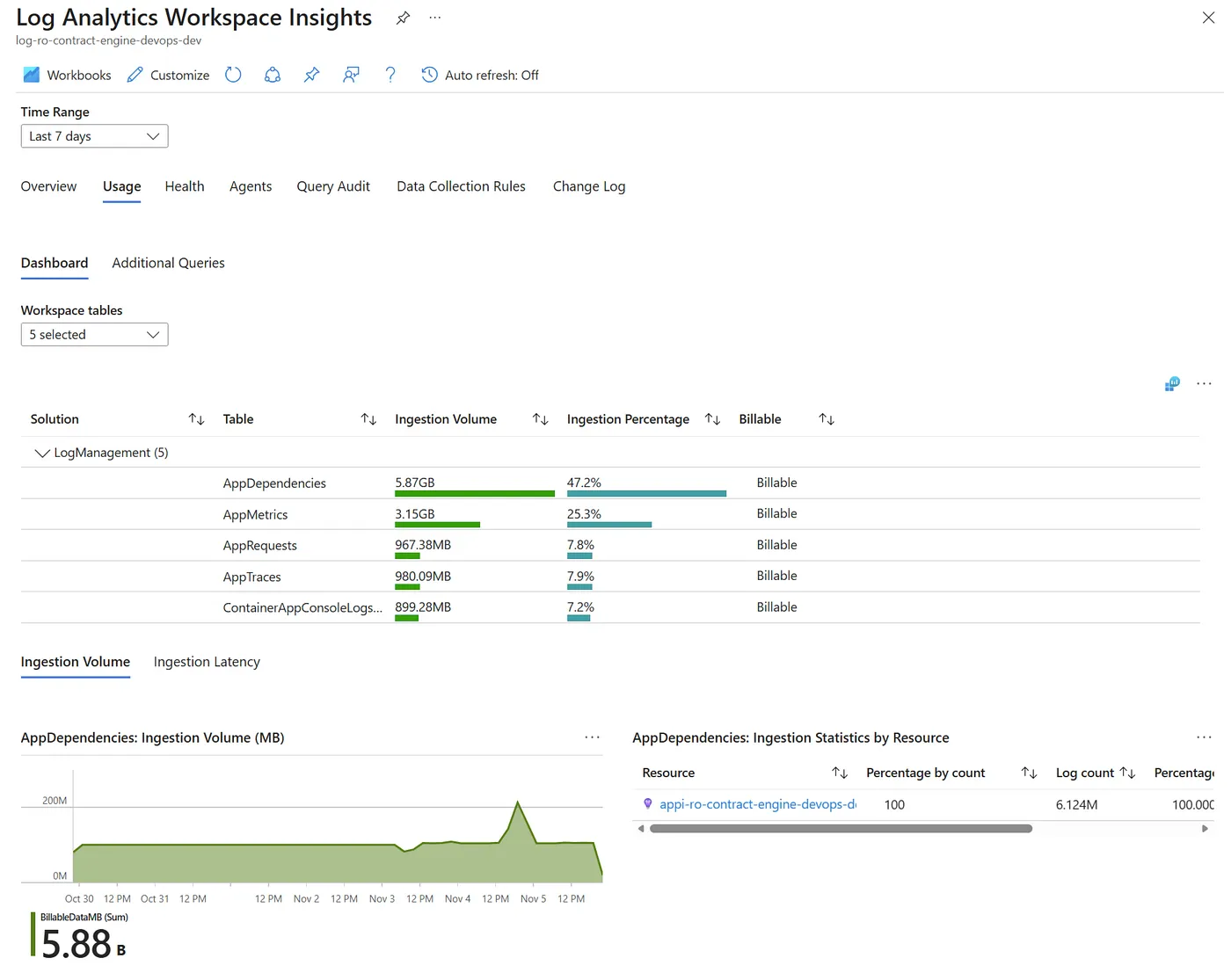This screenshot has height=980, width=1231.
Task: Open Log Analytics query icon above table
Action: (x=1172, y=384)
